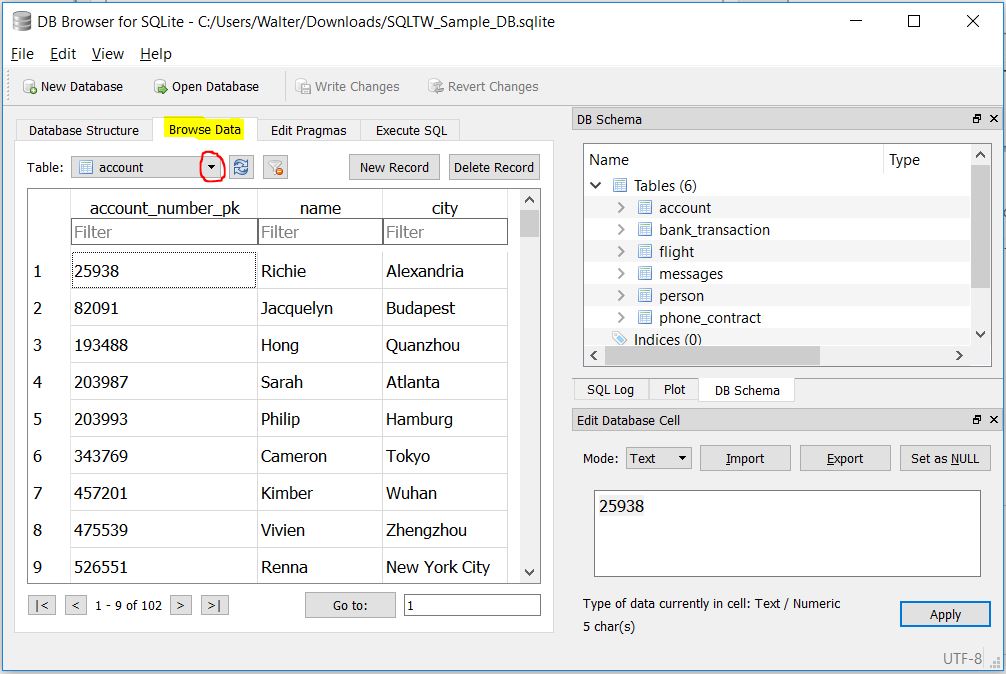This screenshot has height=674, width=1006.
Task: Click the New Record button
Action: click(394, 167)
